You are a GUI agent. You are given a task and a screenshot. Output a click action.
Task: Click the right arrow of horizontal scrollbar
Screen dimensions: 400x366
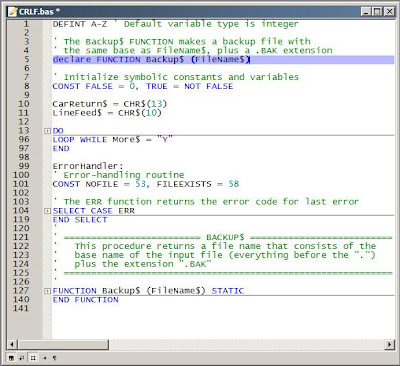click(x=389, y=344)
